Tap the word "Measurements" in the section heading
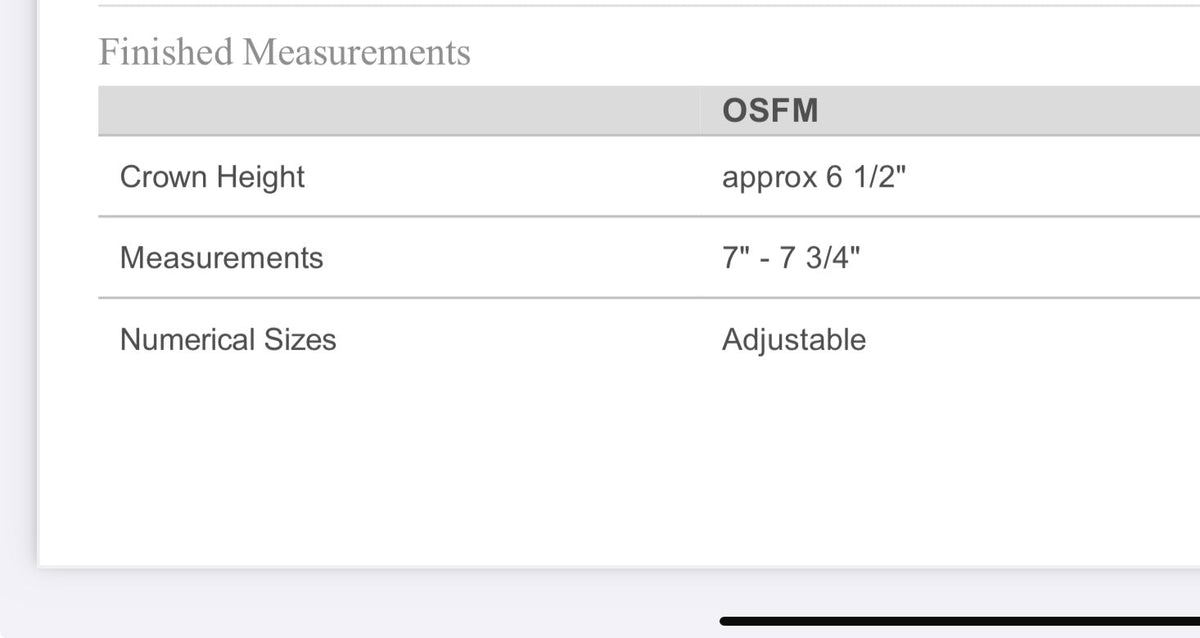This screenshot has width=1200, height=638. [x=357, y=52]
